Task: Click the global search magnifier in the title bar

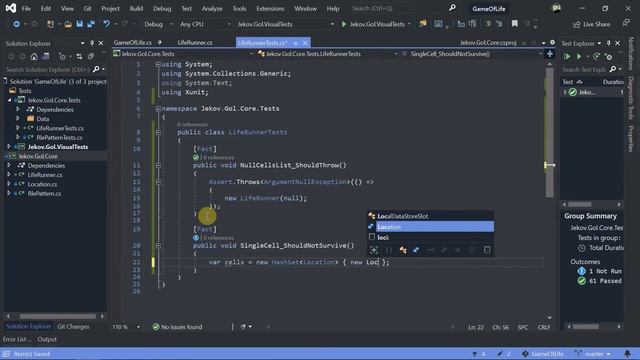Action: 452,8
